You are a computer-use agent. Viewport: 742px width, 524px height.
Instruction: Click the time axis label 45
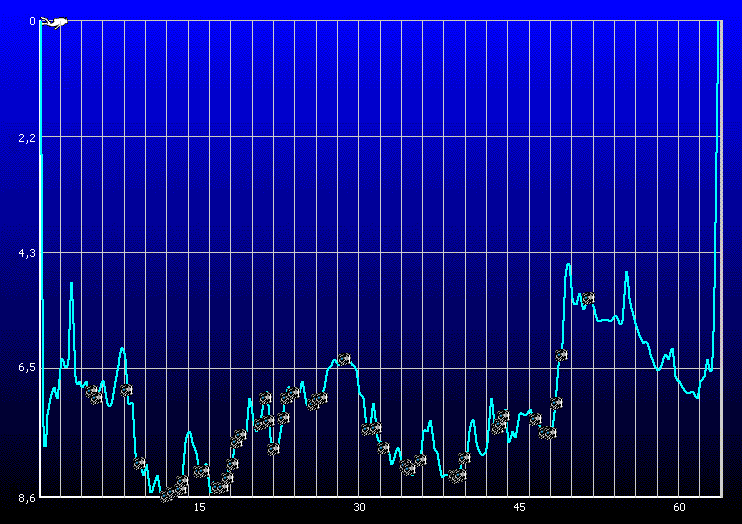coord(519,507)
